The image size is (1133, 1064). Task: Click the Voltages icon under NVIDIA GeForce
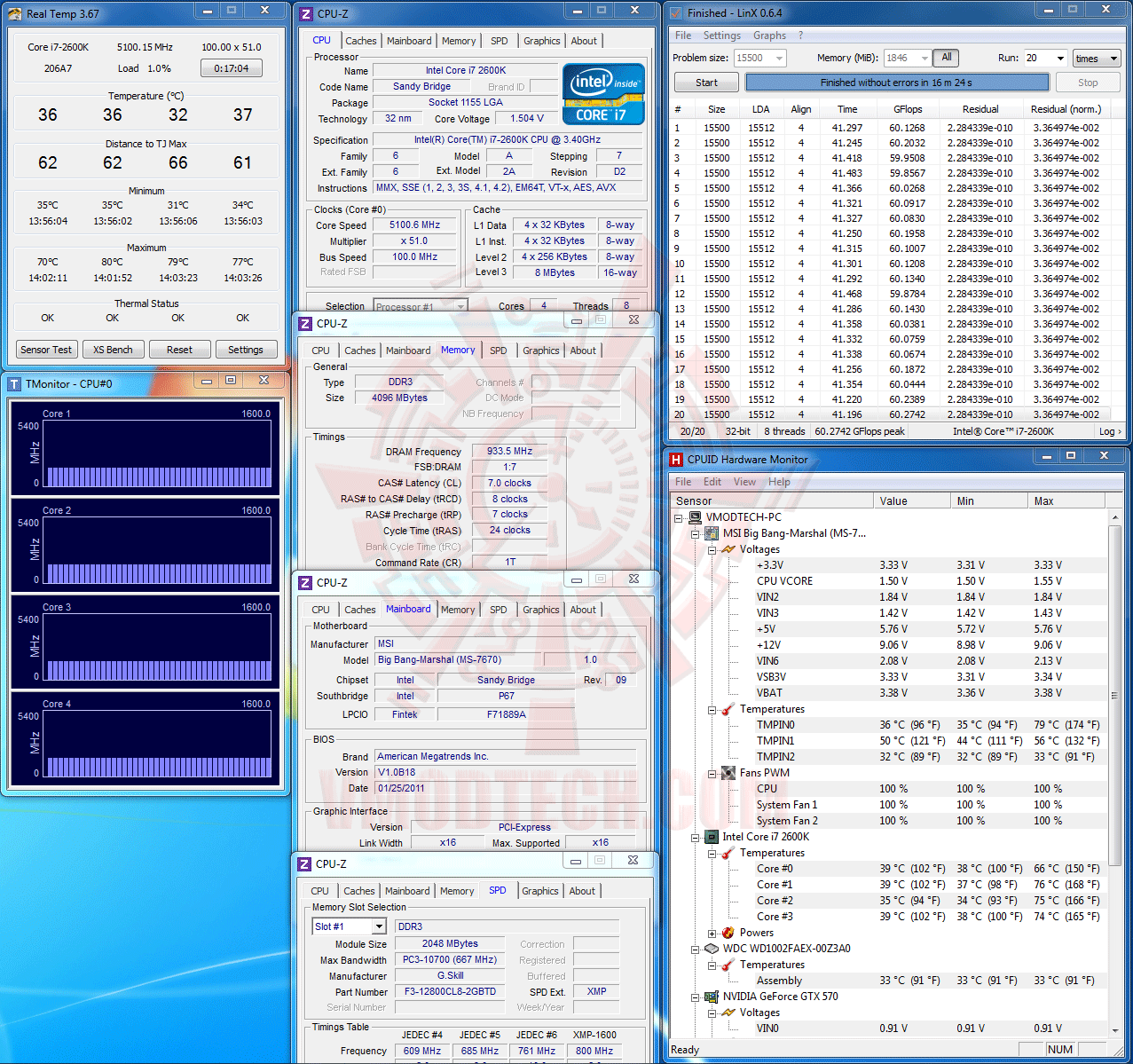(728, 1013)
